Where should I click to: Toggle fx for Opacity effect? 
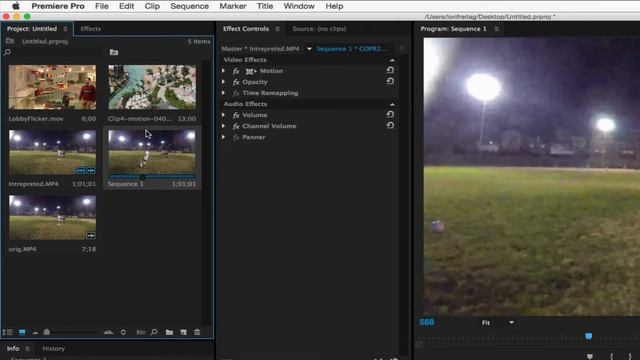click(236, 82)
